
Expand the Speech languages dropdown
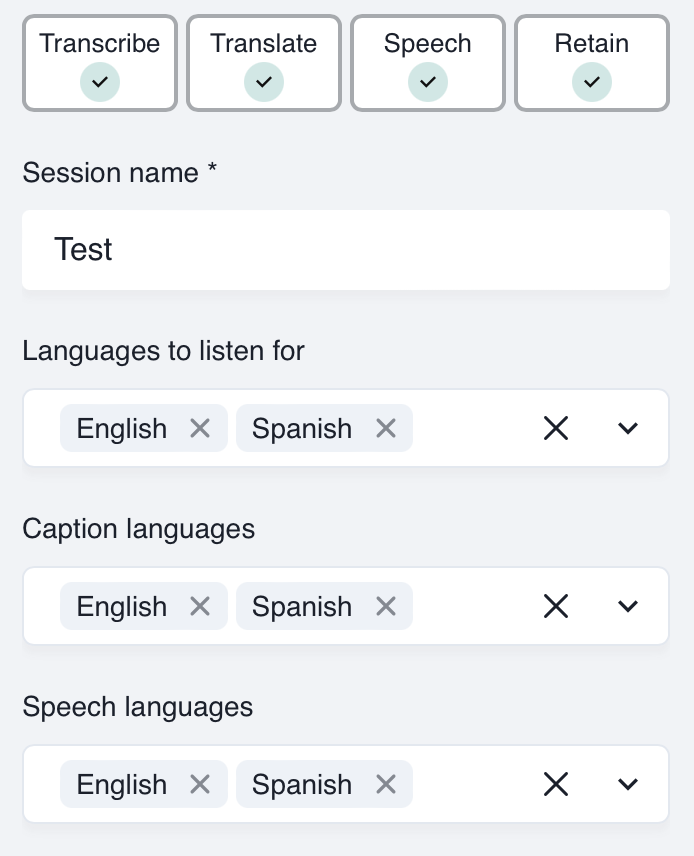(628, 784)
